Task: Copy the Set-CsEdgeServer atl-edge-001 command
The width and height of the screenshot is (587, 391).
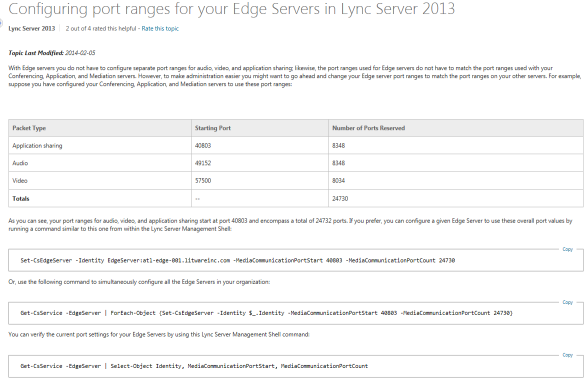Action: [x=568, y=249]
